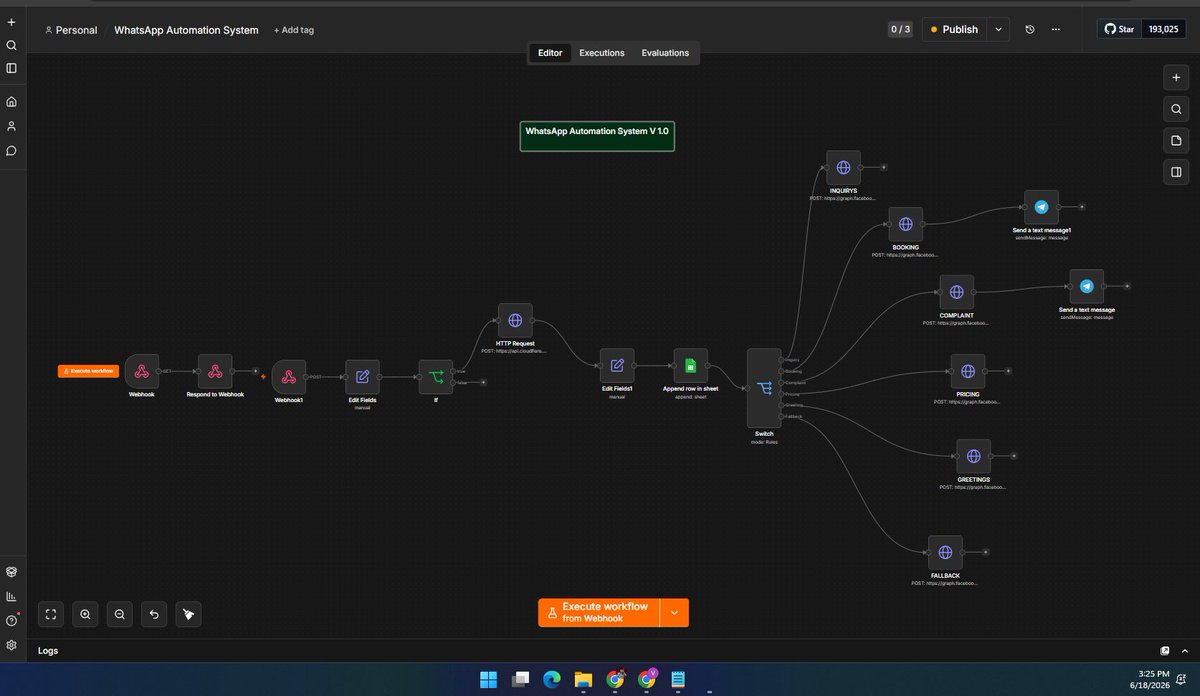Select the Switch node
The image size is (1200, 696).
point(764,388)
